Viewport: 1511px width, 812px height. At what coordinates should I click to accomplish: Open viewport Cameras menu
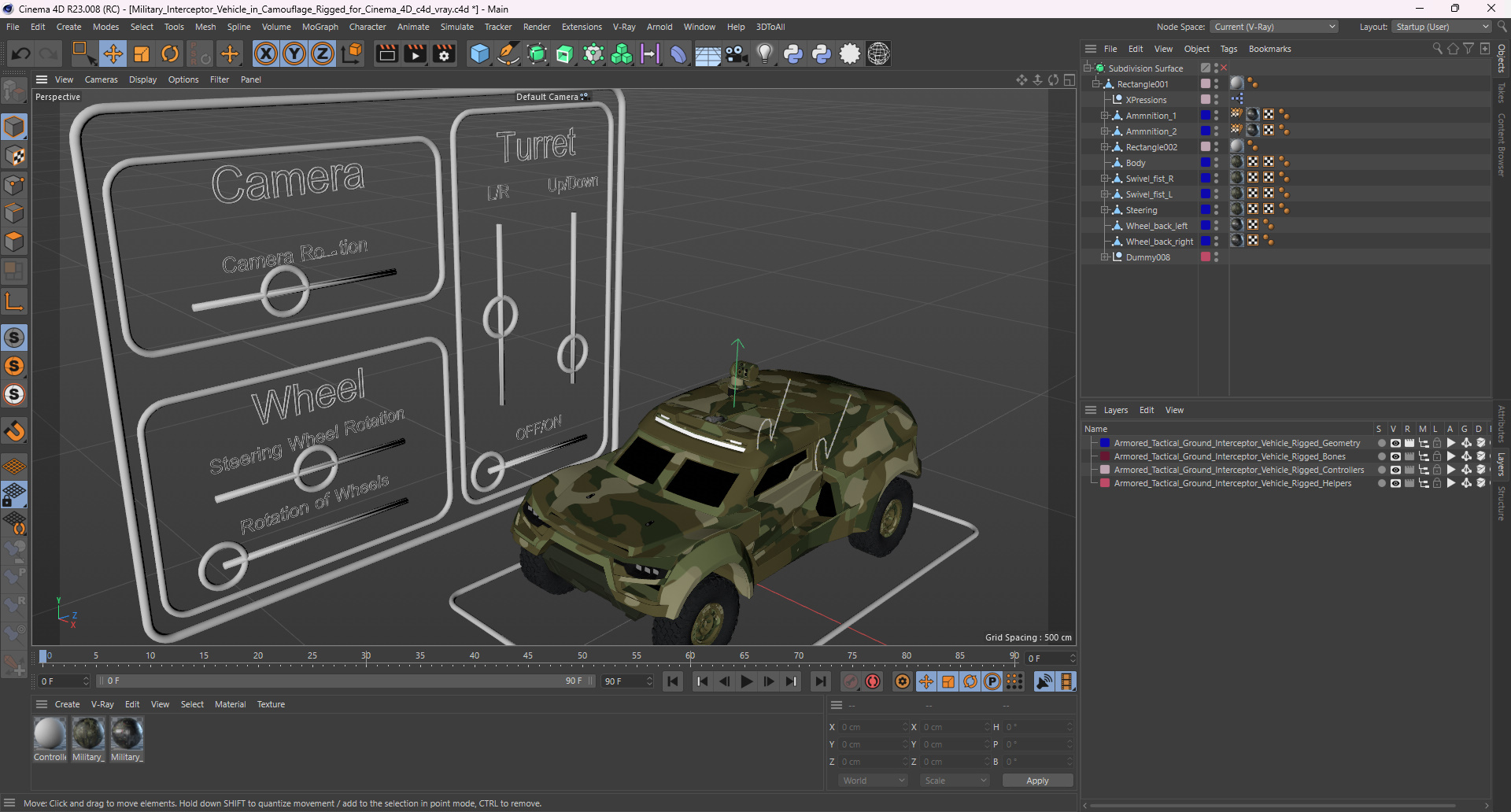click(101, 79)
